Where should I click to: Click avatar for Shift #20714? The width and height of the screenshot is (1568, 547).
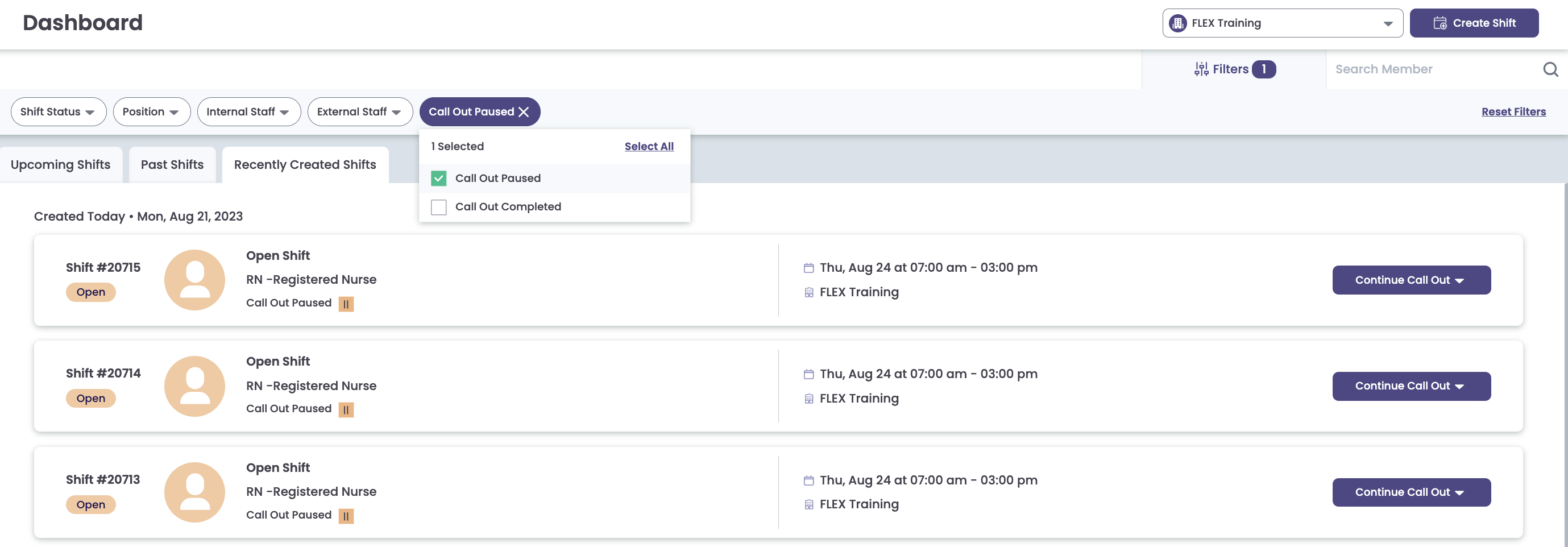tap(195, 386)
